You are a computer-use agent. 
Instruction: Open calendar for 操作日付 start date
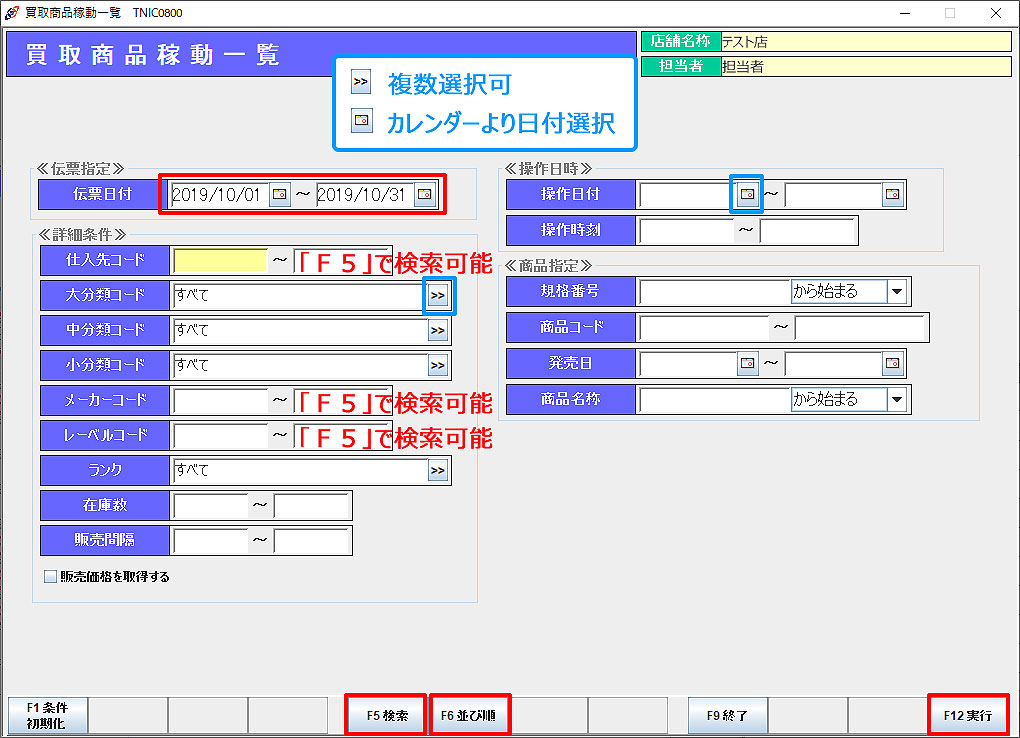(746, 195)
